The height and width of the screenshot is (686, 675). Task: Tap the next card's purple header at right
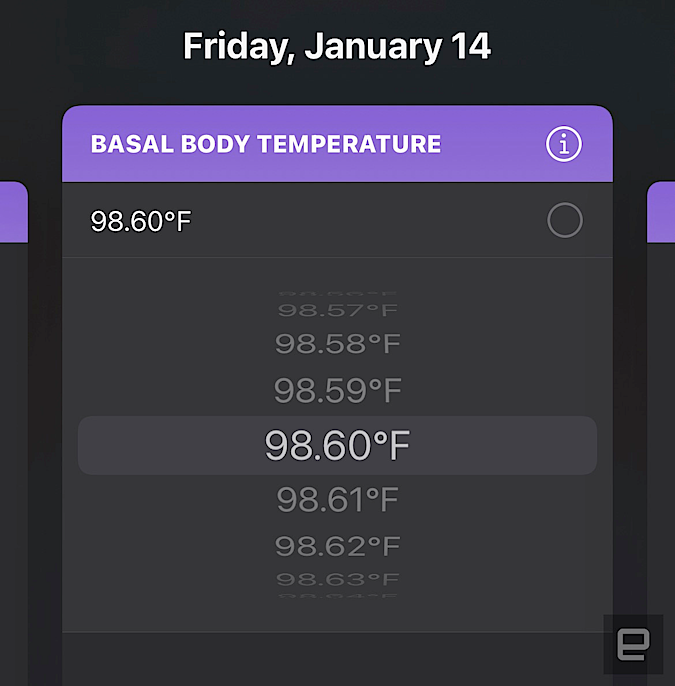coord(661,212)
